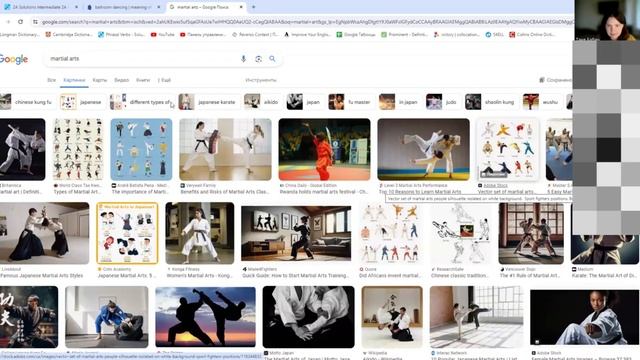Open 'Famous Japanese Martial Arts Styles' result
The height and width of the screenshot is (360, 640).
tap(42, 276)
